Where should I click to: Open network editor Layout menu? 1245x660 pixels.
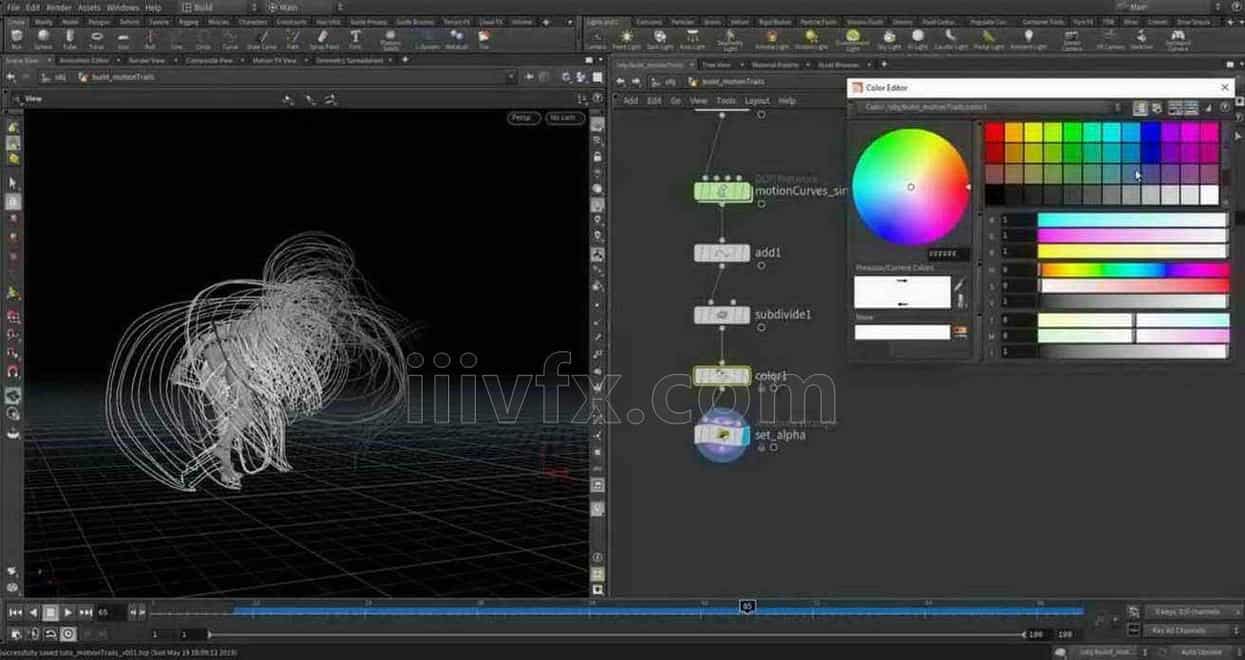pyautogui.click(x=757, y=100)
